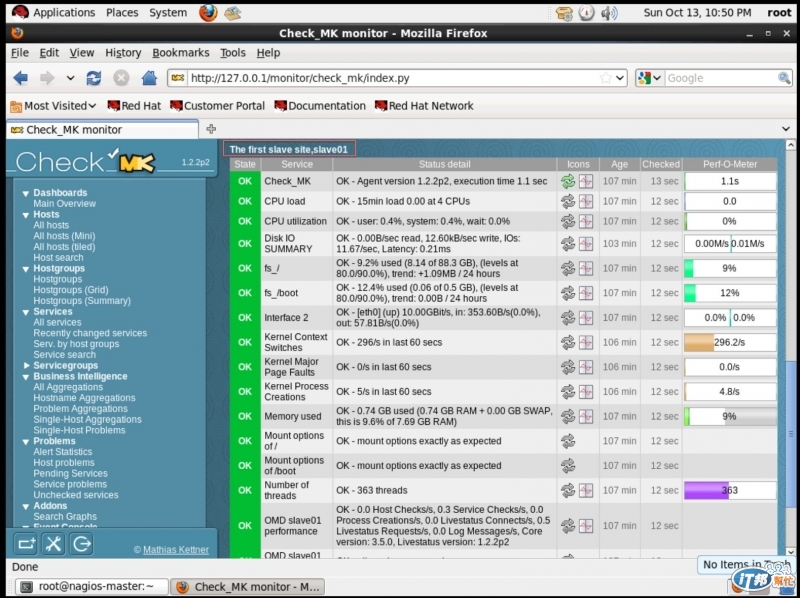The width and height of the screenshot is (800, 598).
Task: Open graph icon for Kernel Process Creations
Action: (586, 391)
